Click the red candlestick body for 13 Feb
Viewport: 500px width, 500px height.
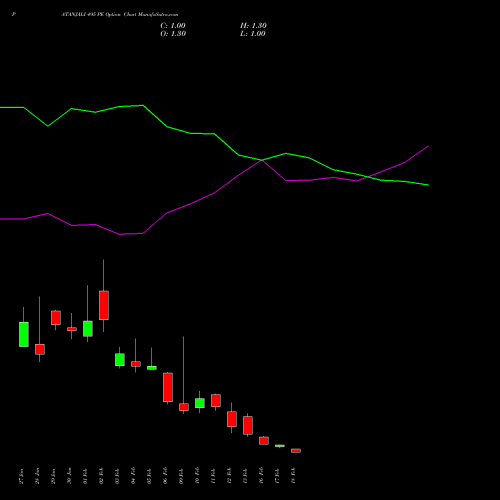pyautogui.click(x=248, y=425)
